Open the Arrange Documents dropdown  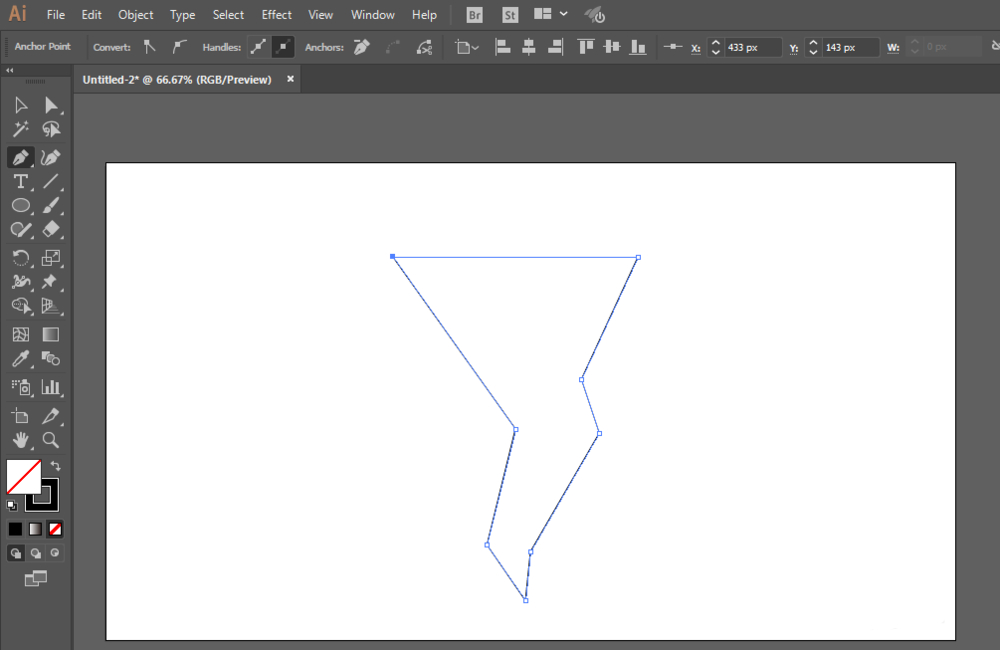click(x=550, y=14)
